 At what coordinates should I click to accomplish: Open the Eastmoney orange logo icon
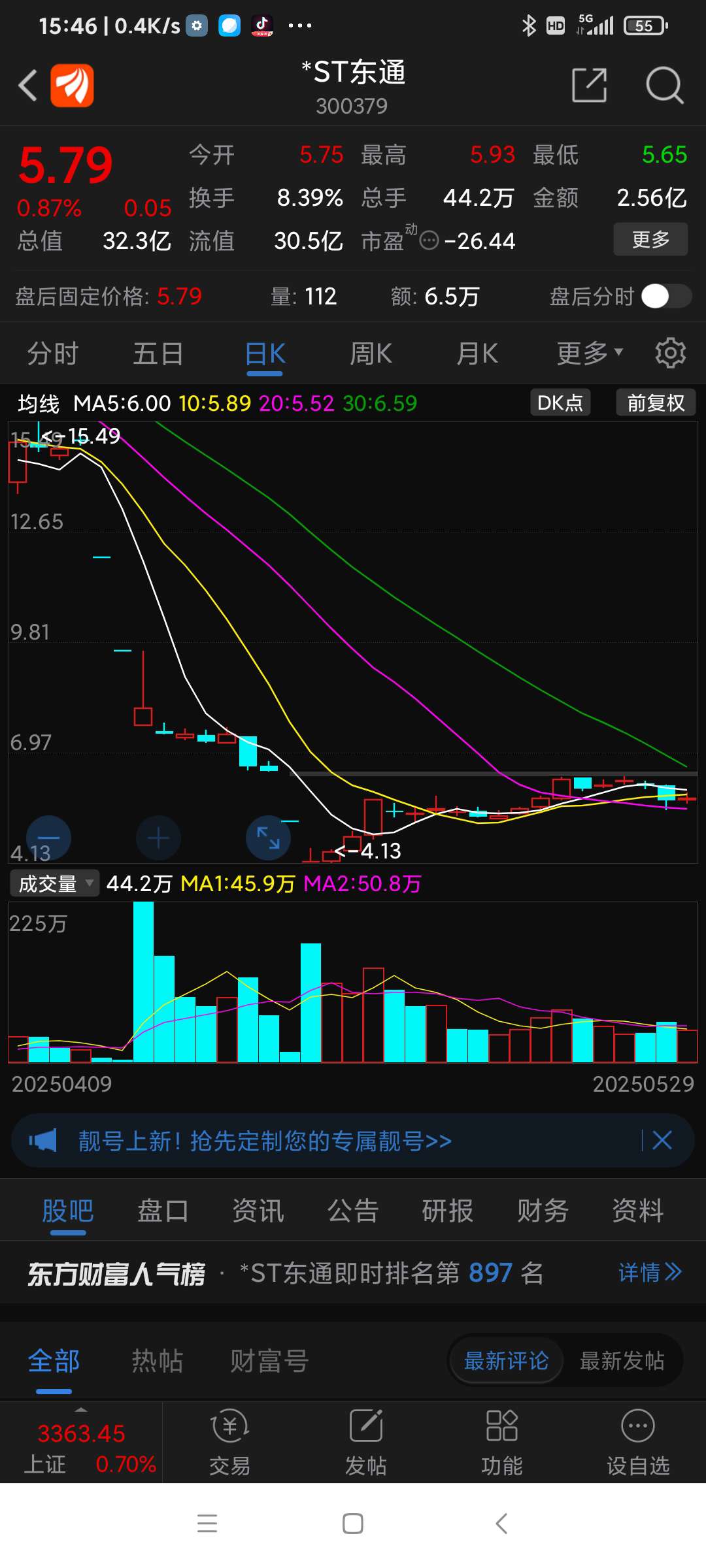click(72, 85)
